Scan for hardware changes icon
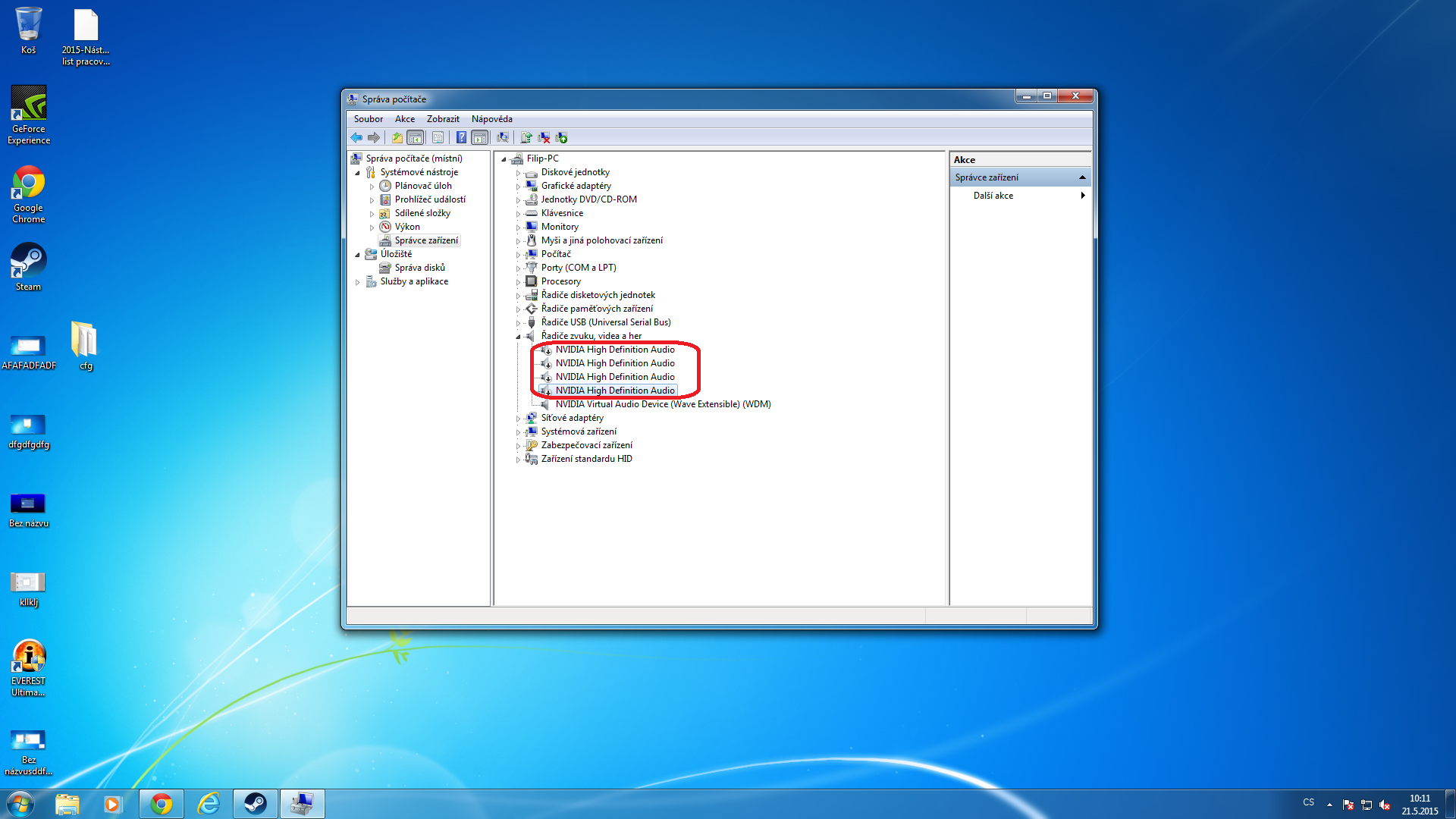Viewport: 1456px width, 819px height. [x=503, y=137]
